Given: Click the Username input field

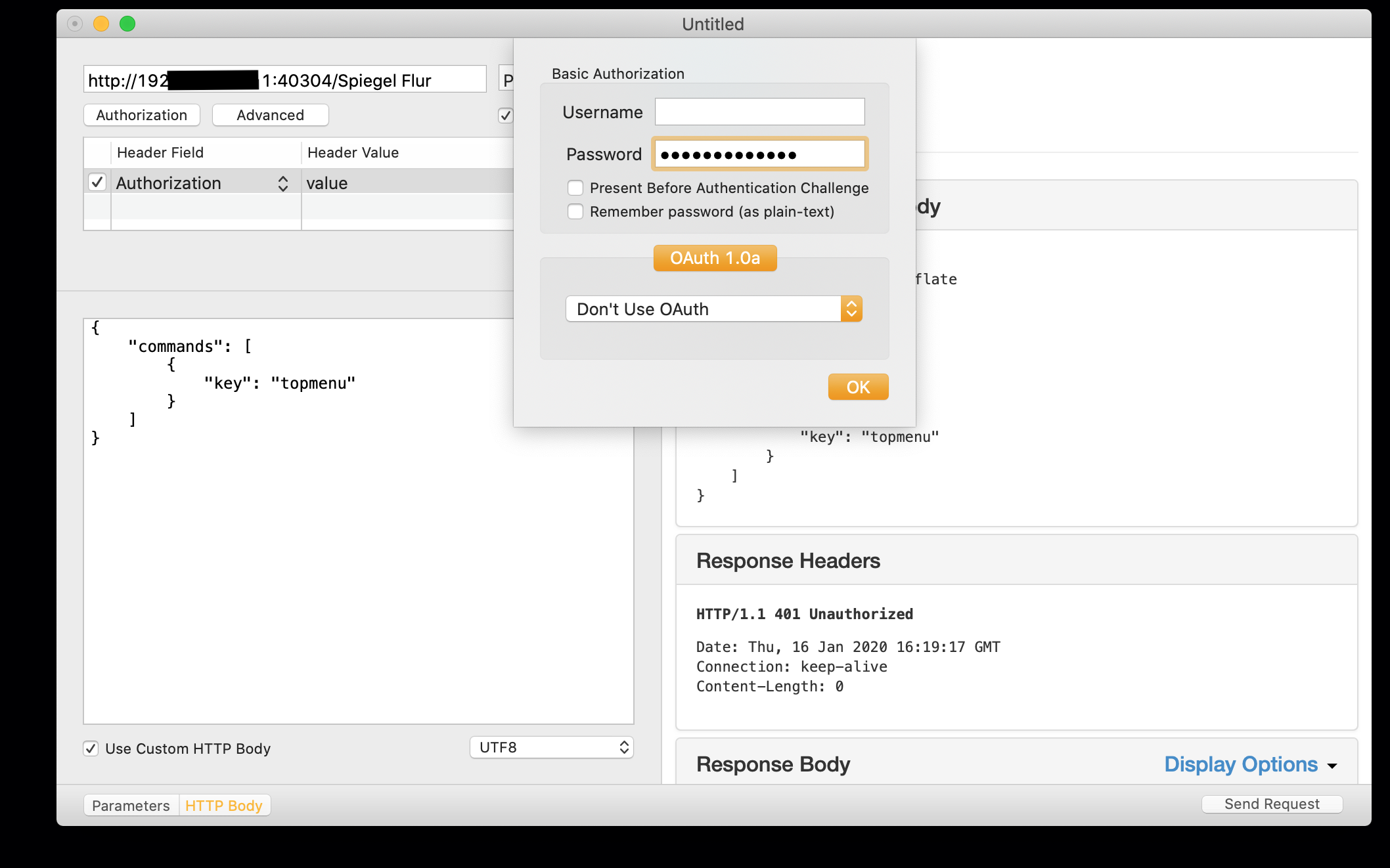Looking at the screenshot, I should click(759, 112).
